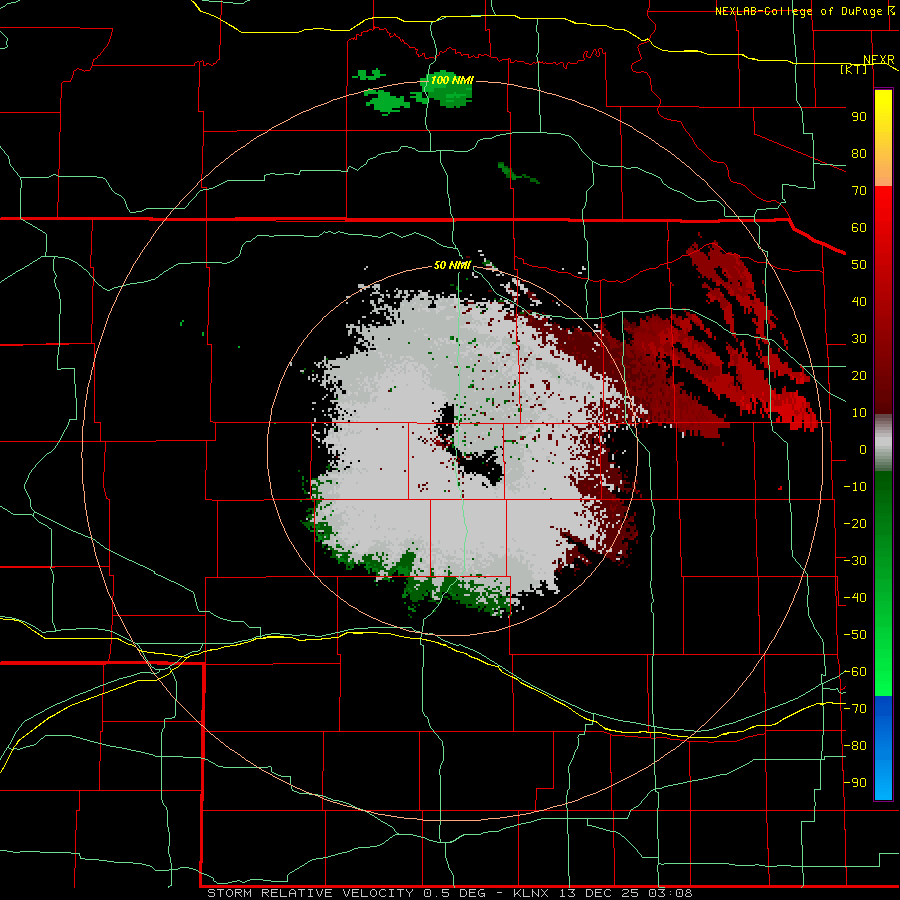
Task: Click the positive 40 scale label
Action: pyautogui.click(x=859, y=302)
